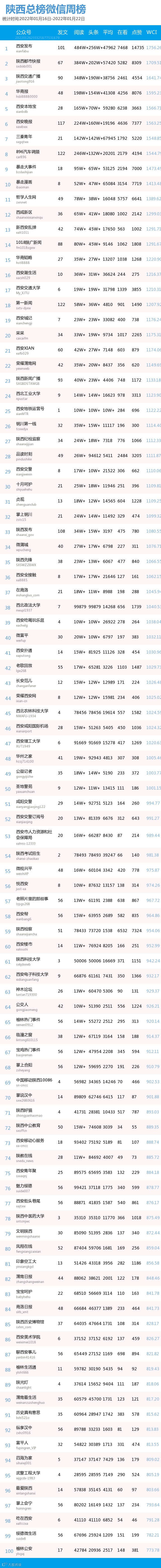Select the 西北工业大学 account name
This screenshot has width=161, height=1568.
click(x=28, y=393)
